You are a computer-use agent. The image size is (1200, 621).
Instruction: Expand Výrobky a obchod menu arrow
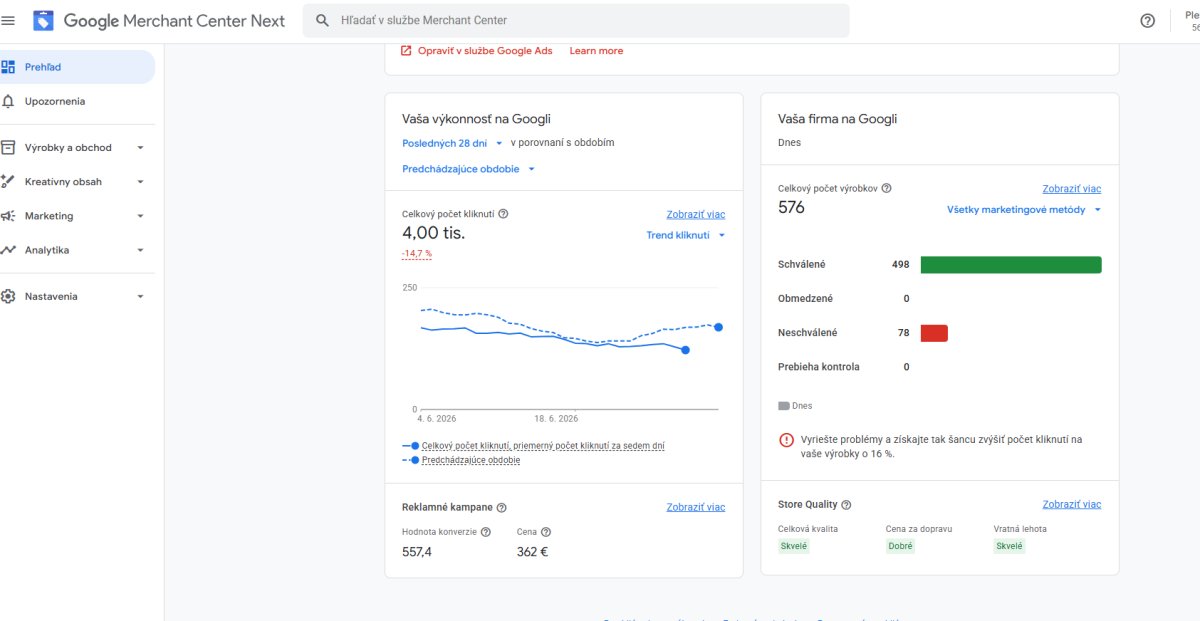[x=140, y=148]
